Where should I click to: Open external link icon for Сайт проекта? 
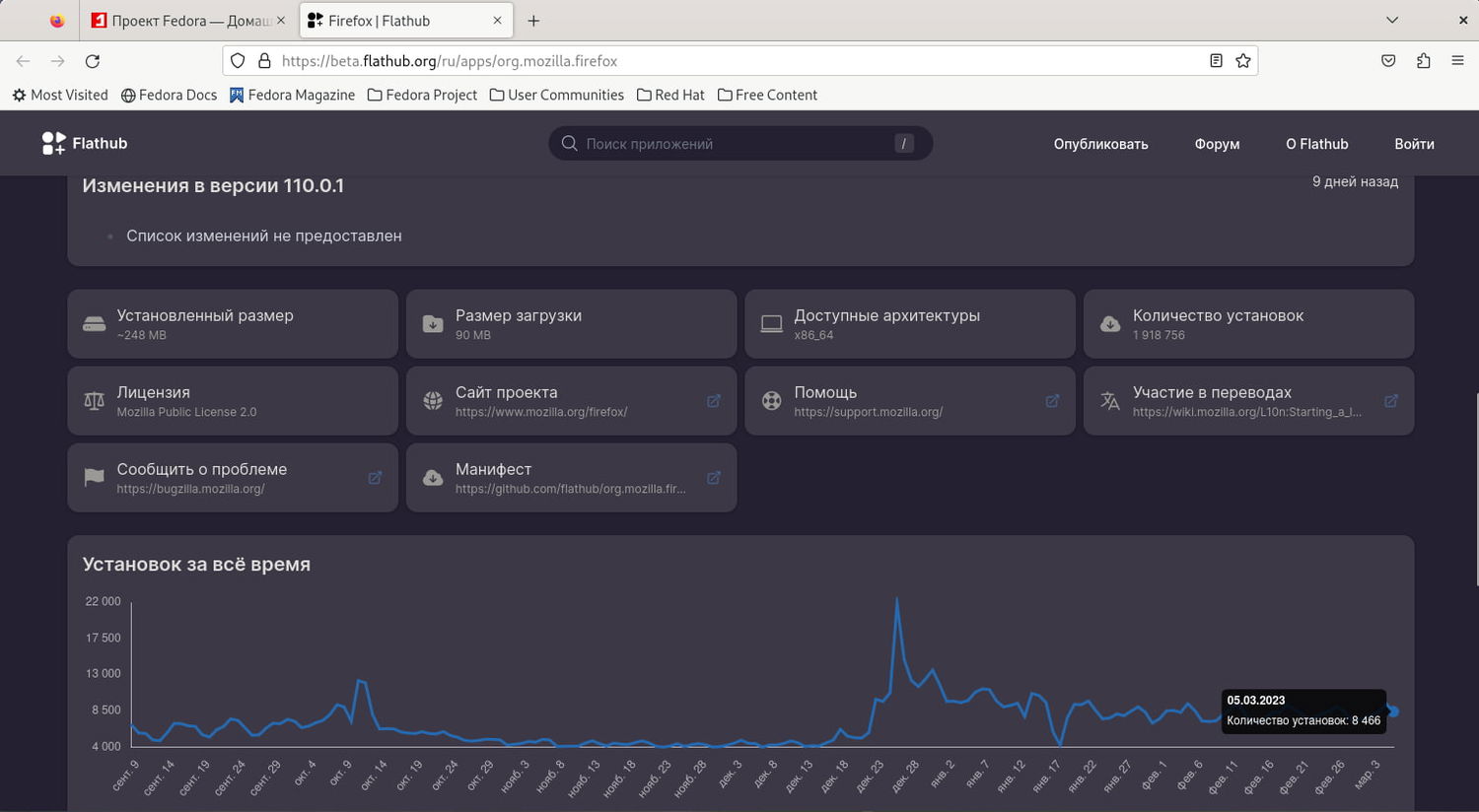tap(714, 401)
